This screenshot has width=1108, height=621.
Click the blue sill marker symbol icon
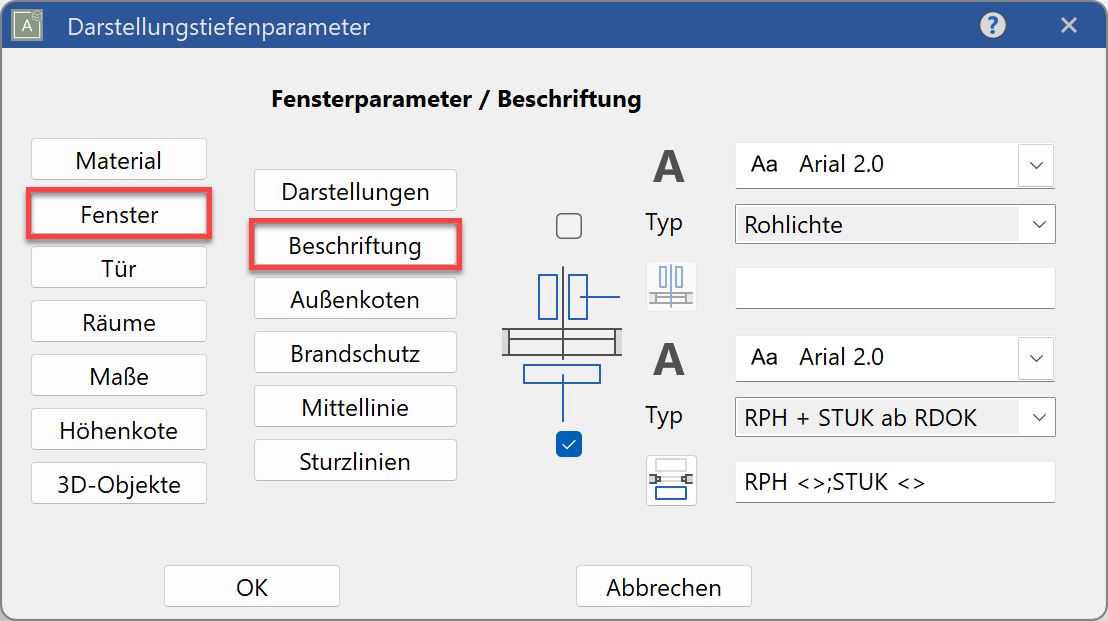[x=670, y=480]
